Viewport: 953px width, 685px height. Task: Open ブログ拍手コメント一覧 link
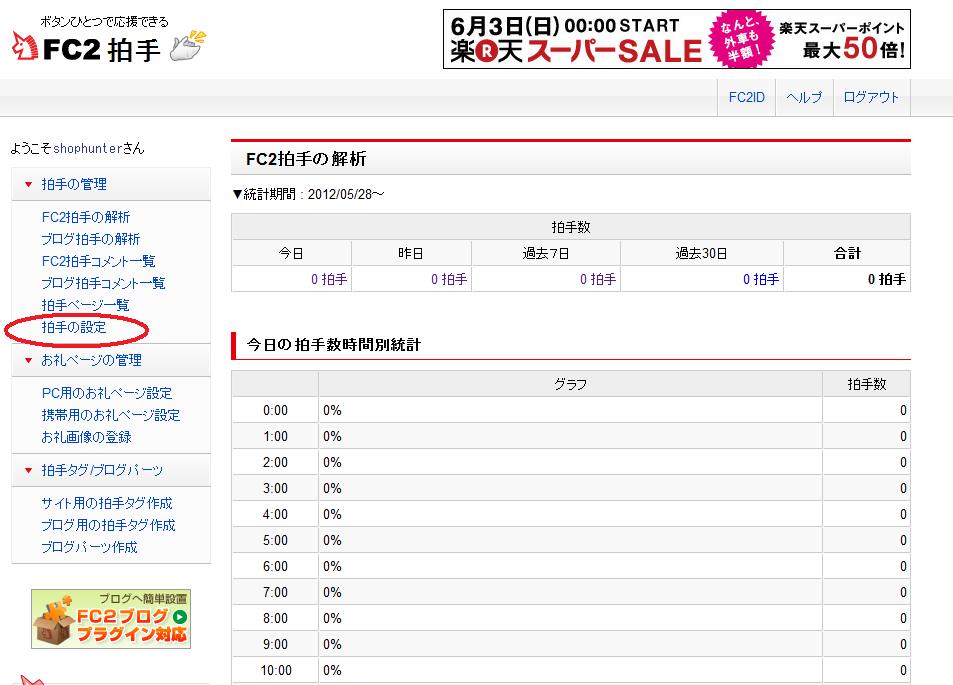pyautogui.click(x=103, y=283)
